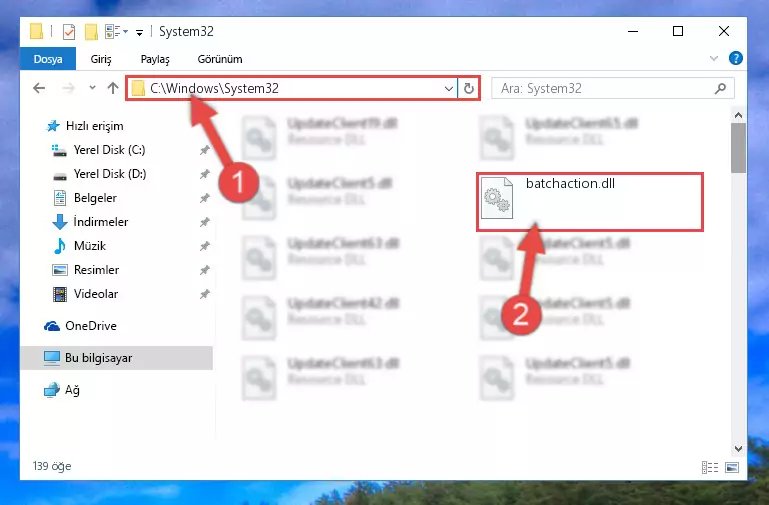769x505 pixels.
Task: Click the pin icon next to Resimler
Action: (205, 270)
